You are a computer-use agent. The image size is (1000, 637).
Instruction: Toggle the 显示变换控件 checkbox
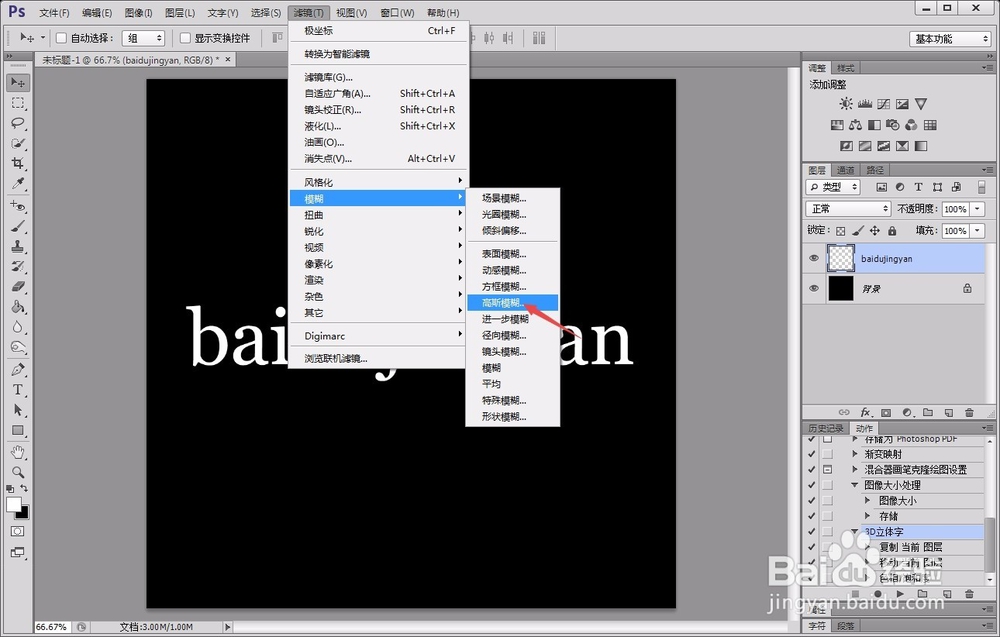185,38
